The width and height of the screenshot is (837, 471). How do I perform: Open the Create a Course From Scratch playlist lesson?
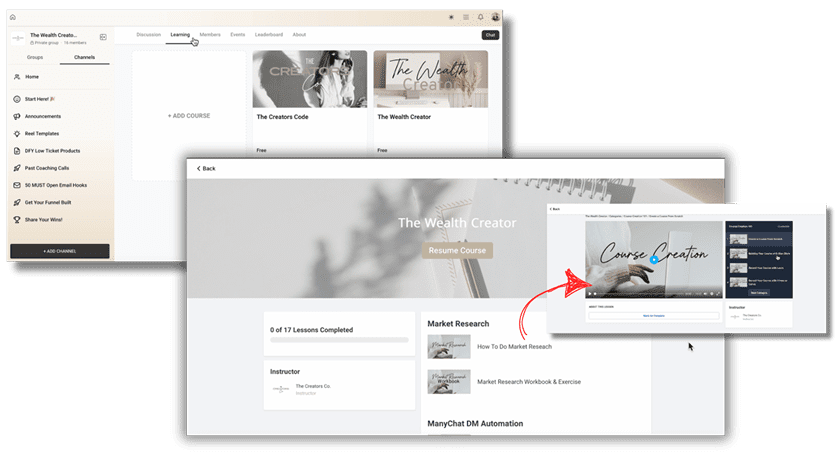coord(759,239)
